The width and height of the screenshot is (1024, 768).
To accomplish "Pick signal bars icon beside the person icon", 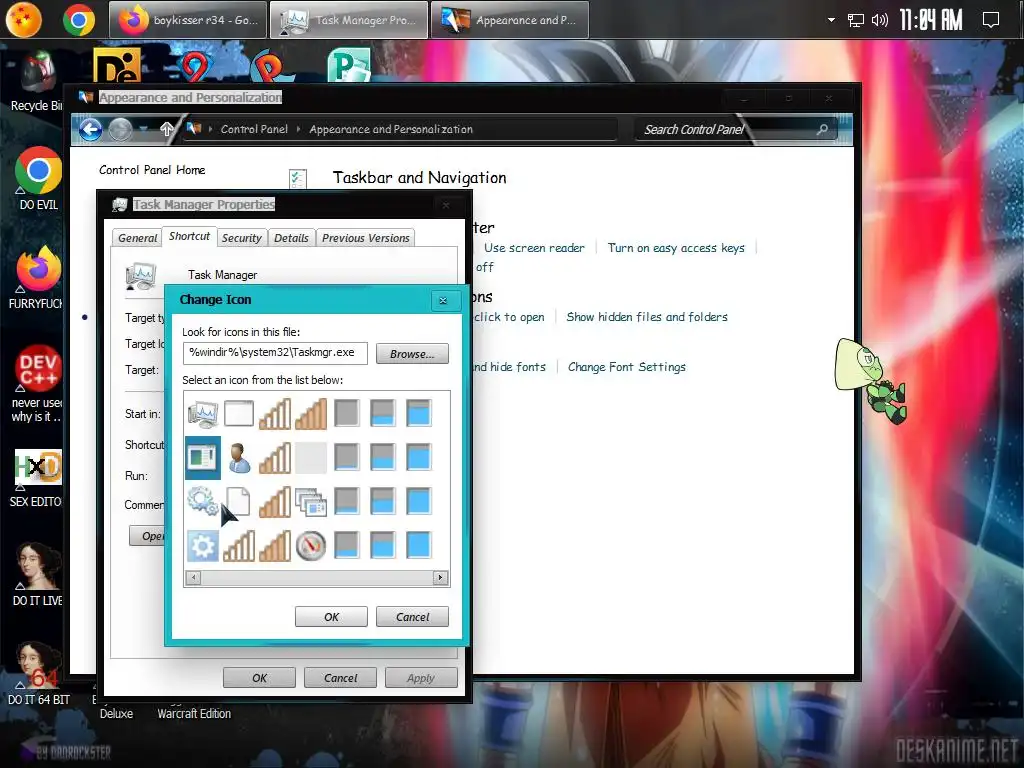I will tap(275, 458).
